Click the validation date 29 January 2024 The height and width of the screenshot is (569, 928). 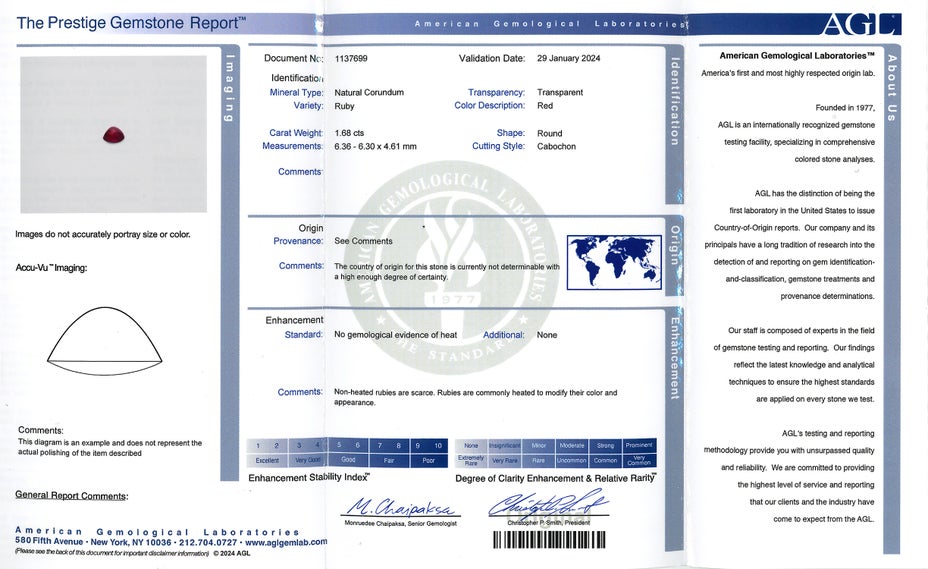pos(568,59)
